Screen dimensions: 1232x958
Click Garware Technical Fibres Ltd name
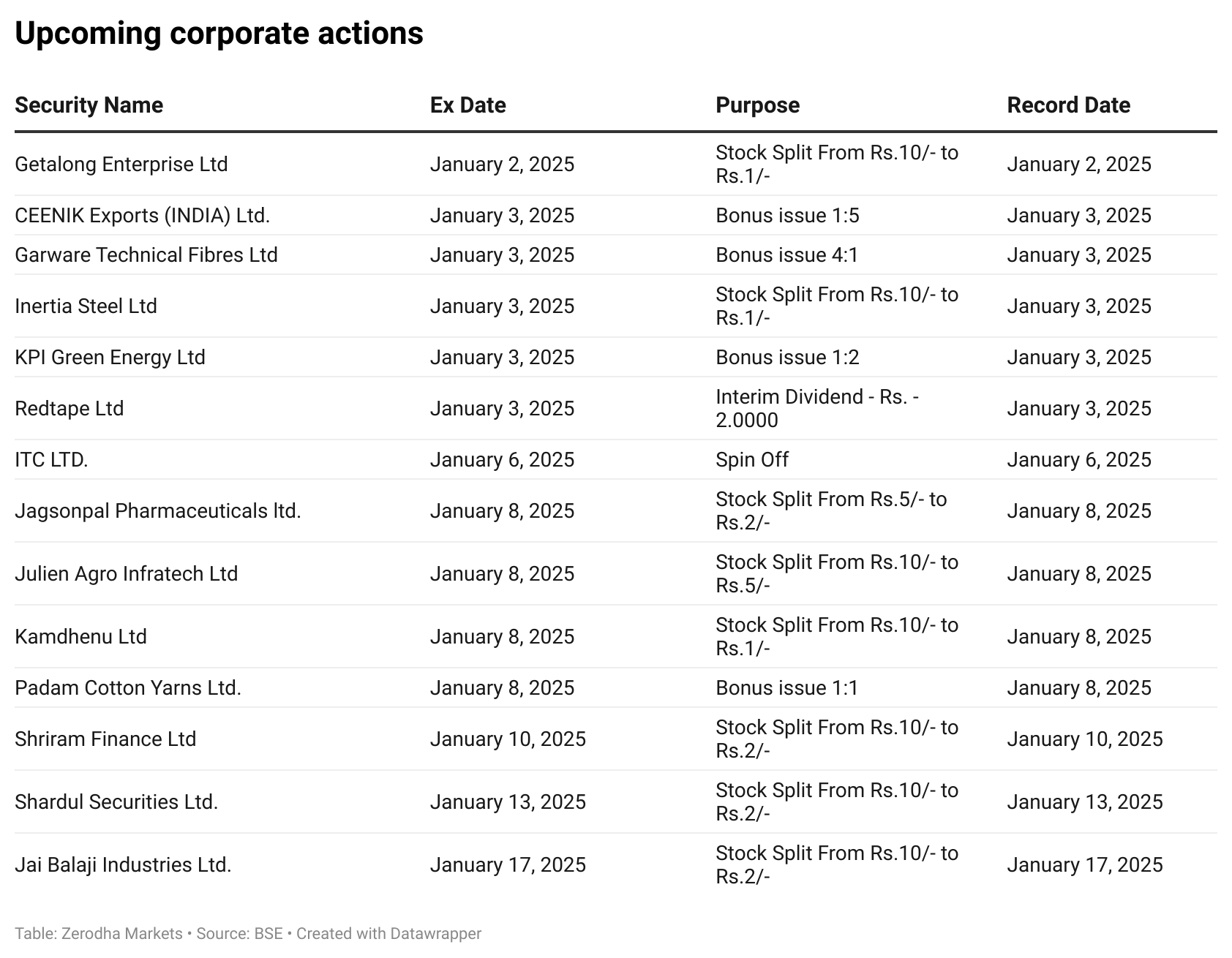(146, 255)
